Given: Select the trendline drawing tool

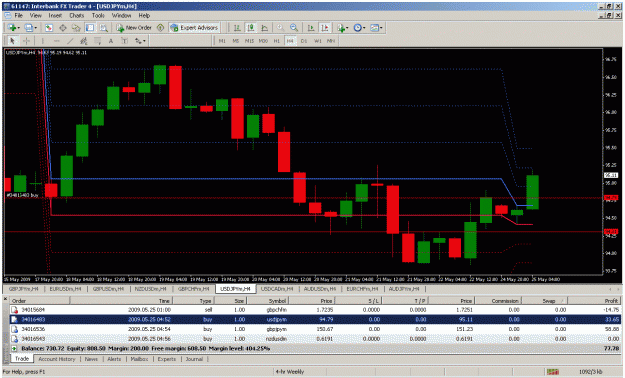Looking at the screenshot, I should pyautogui.click(x=70, y=41).
